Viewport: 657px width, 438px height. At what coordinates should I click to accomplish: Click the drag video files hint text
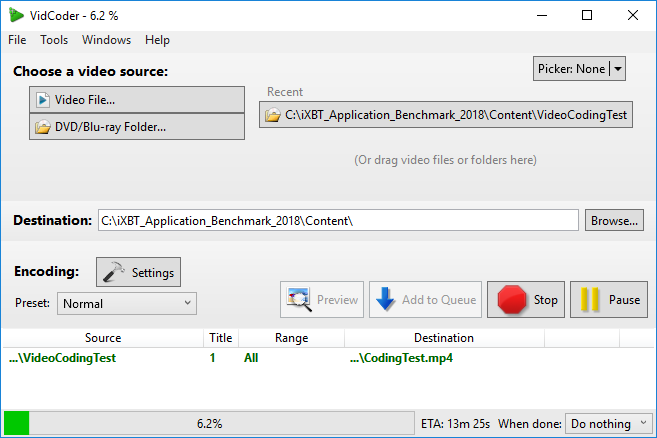(445, 160)
